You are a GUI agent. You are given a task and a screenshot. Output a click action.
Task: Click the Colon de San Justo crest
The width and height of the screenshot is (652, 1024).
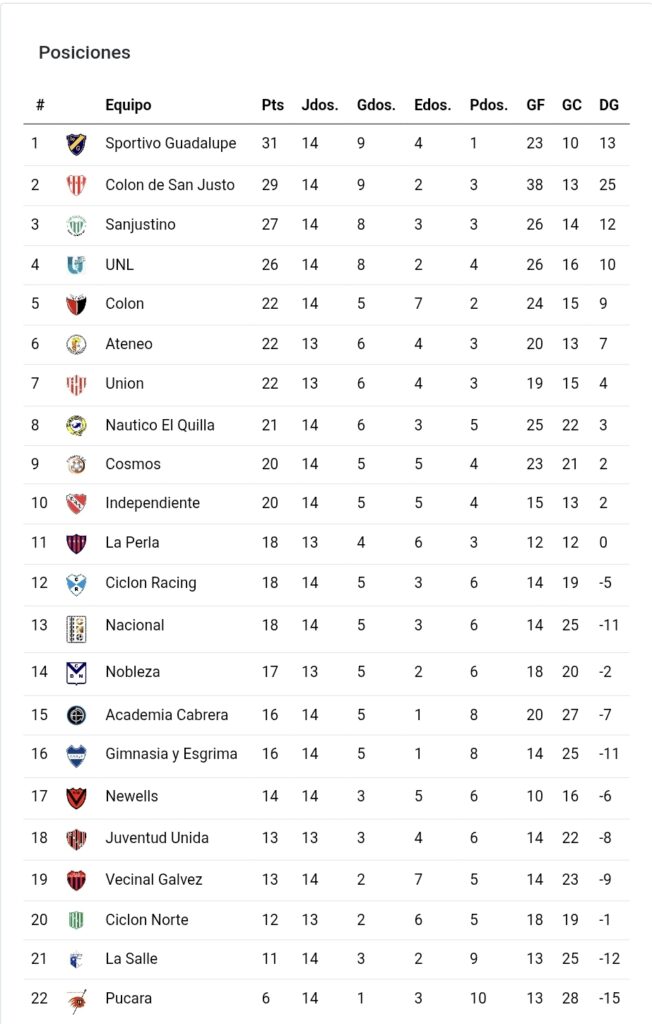click(76, 185)
